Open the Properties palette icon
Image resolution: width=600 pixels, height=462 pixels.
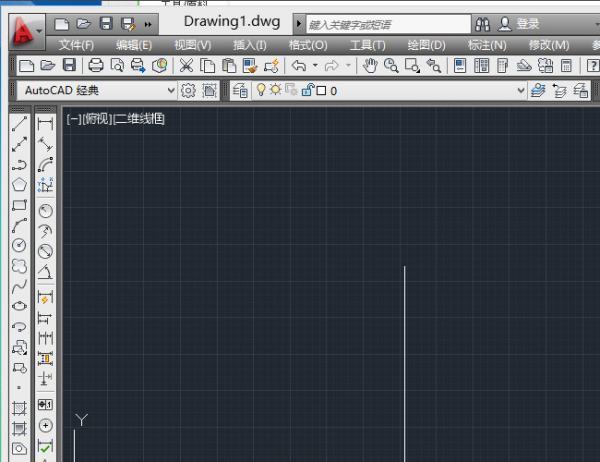tap(460, 65)
